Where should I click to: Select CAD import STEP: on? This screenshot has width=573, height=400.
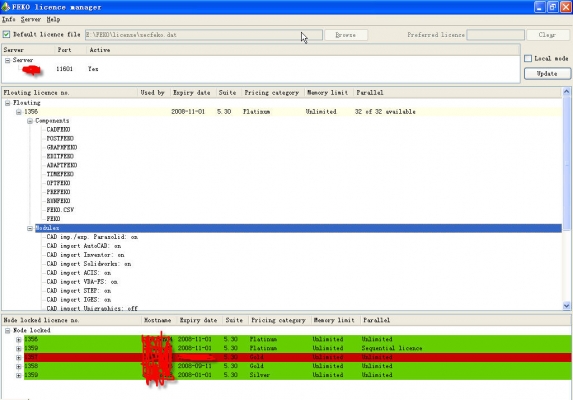pyautogui.click(x=79, y=291)
